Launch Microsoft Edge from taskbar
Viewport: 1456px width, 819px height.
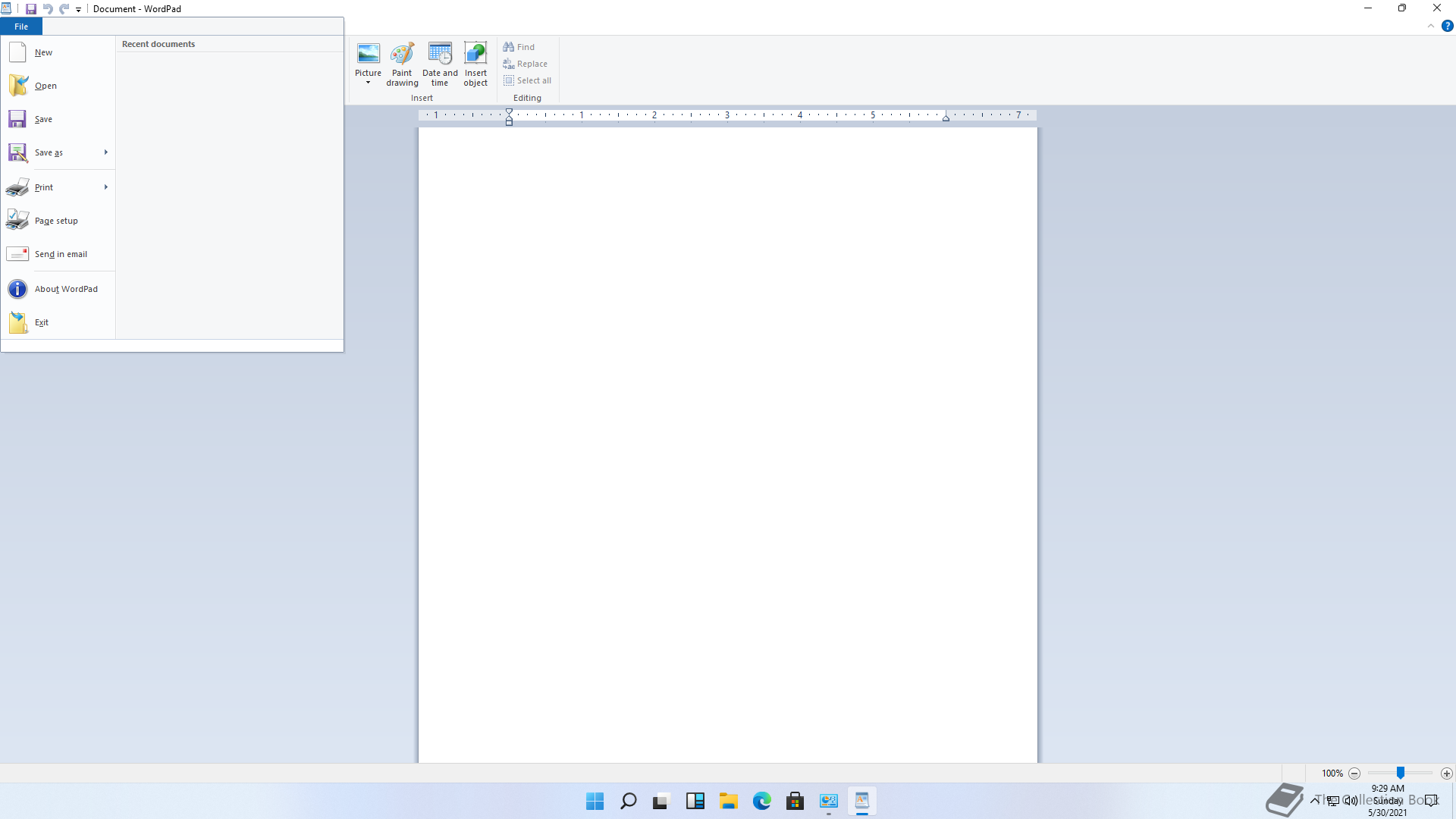coord(762,801)
